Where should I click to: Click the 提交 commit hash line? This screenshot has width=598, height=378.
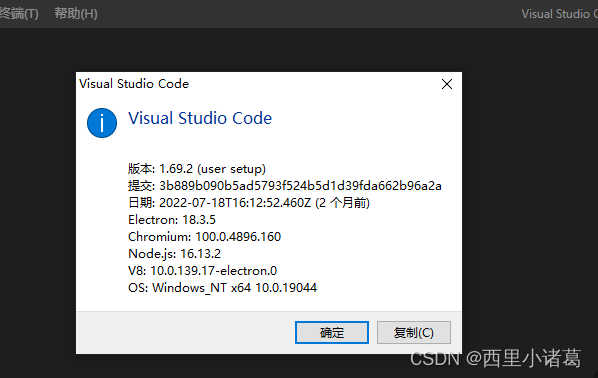pos(285,186)
